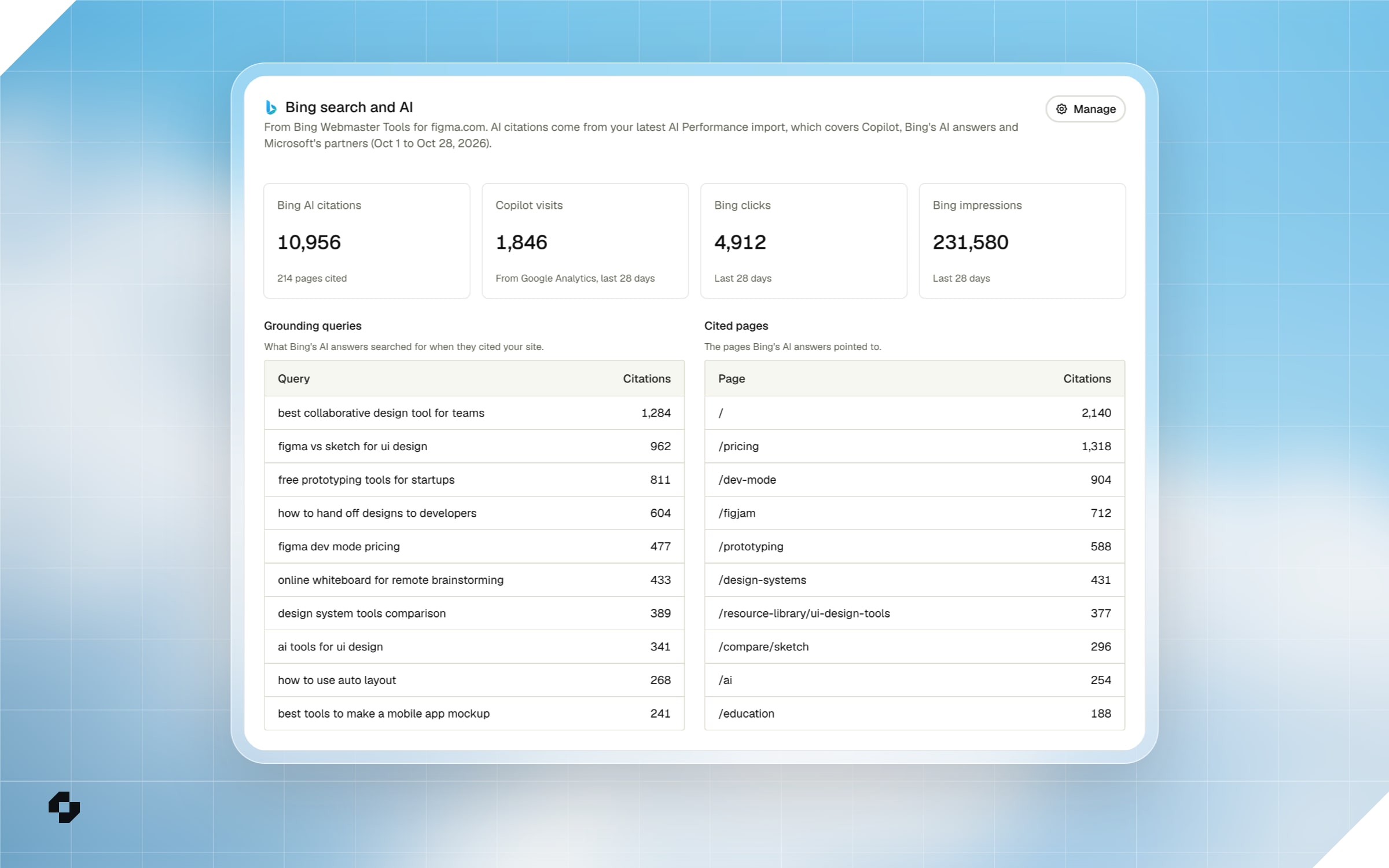Open the Bing AI citations card
Screen dimensions: 1389x868
[x=367, y=241]
